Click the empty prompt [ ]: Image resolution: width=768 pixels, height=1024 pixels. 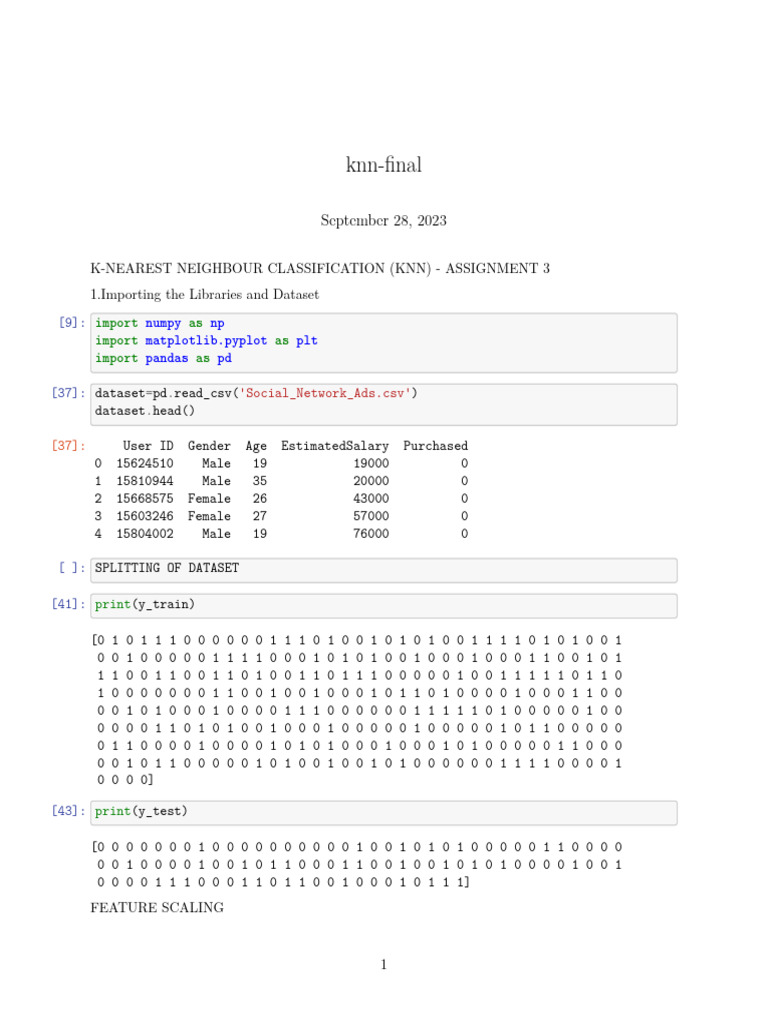[x=72, y=568]
